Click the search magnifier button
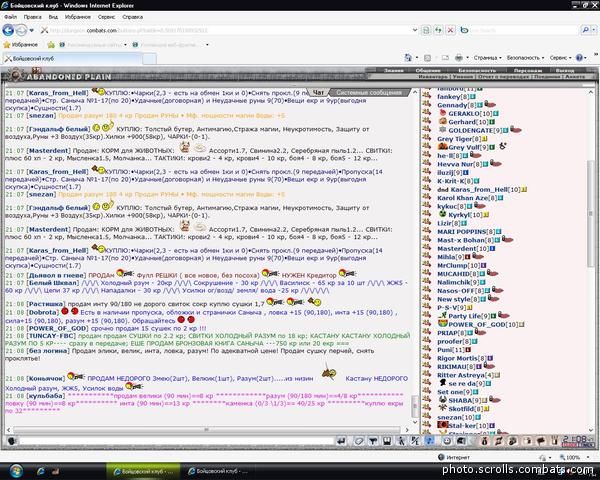The image size is (600, 480). (x=585, y=30)
